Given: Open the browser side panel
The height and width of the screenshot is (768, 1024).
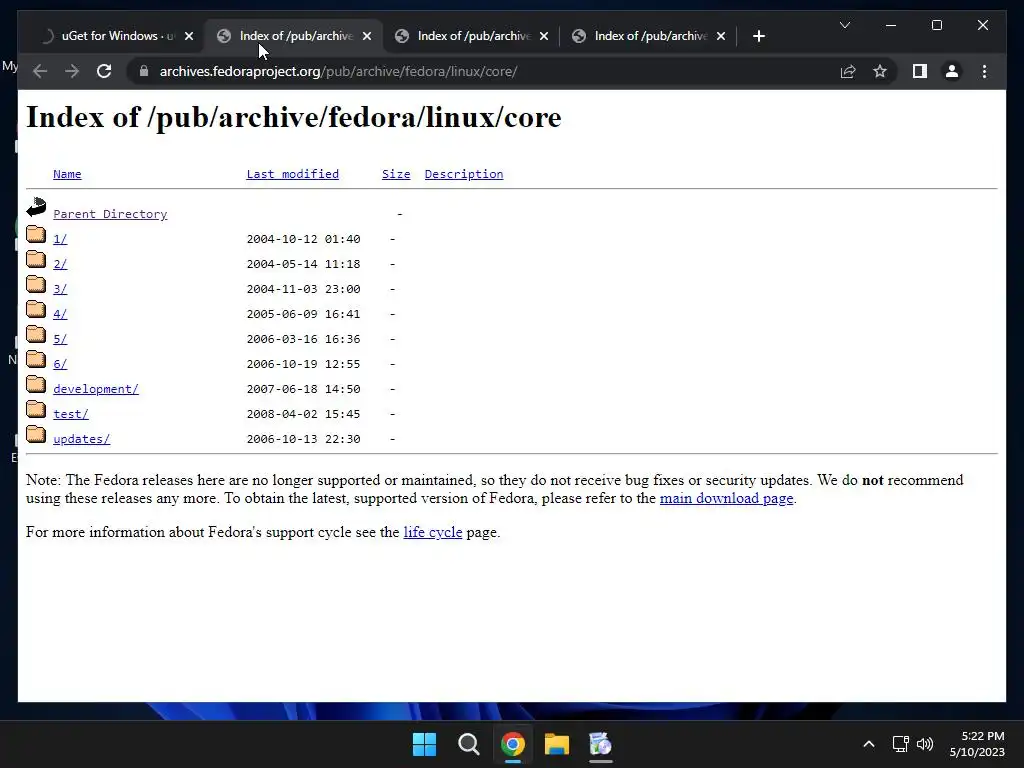Looking at the screenshot, I should (x=920, y=71).
